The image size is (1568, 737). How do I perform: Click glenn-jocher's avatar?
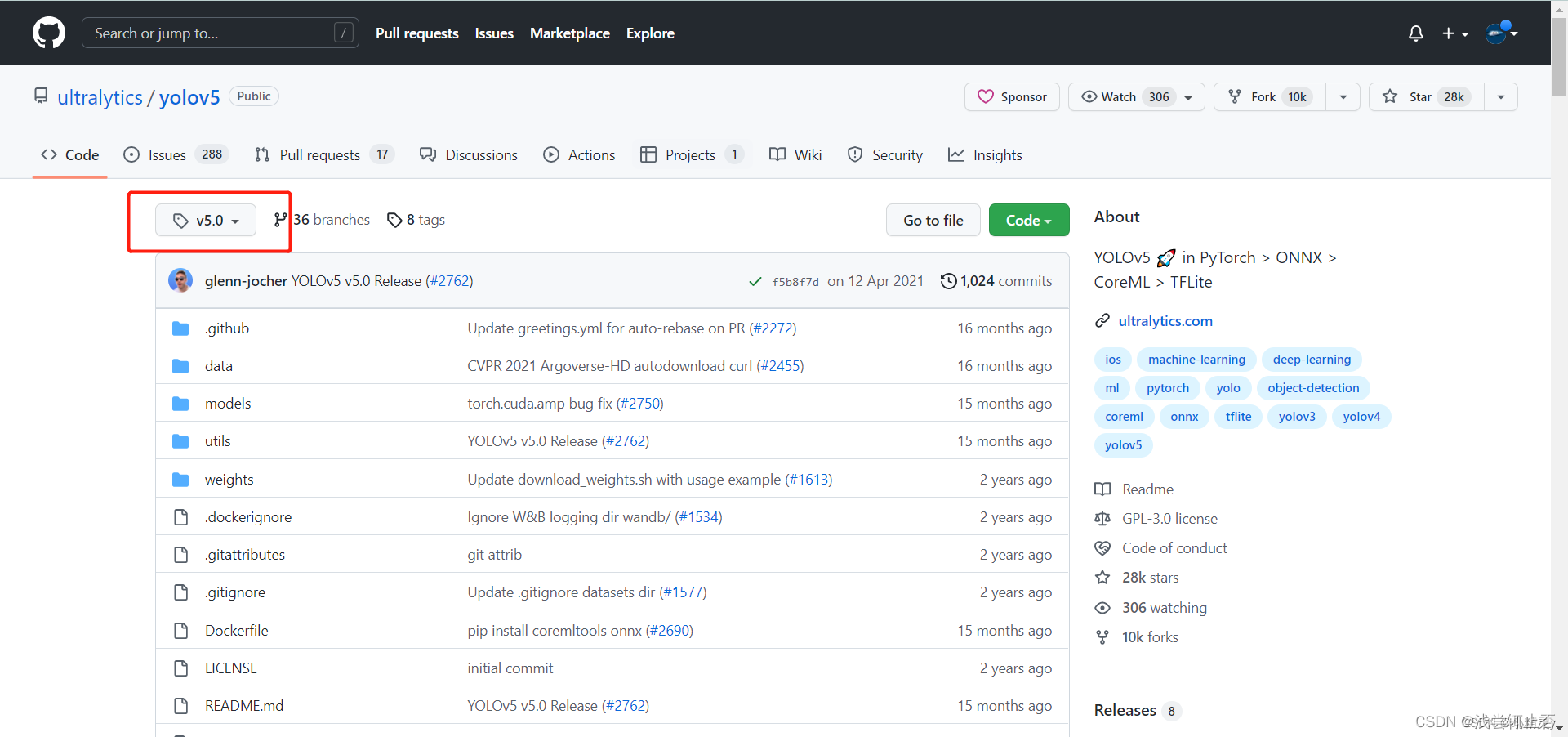[180, 280]
